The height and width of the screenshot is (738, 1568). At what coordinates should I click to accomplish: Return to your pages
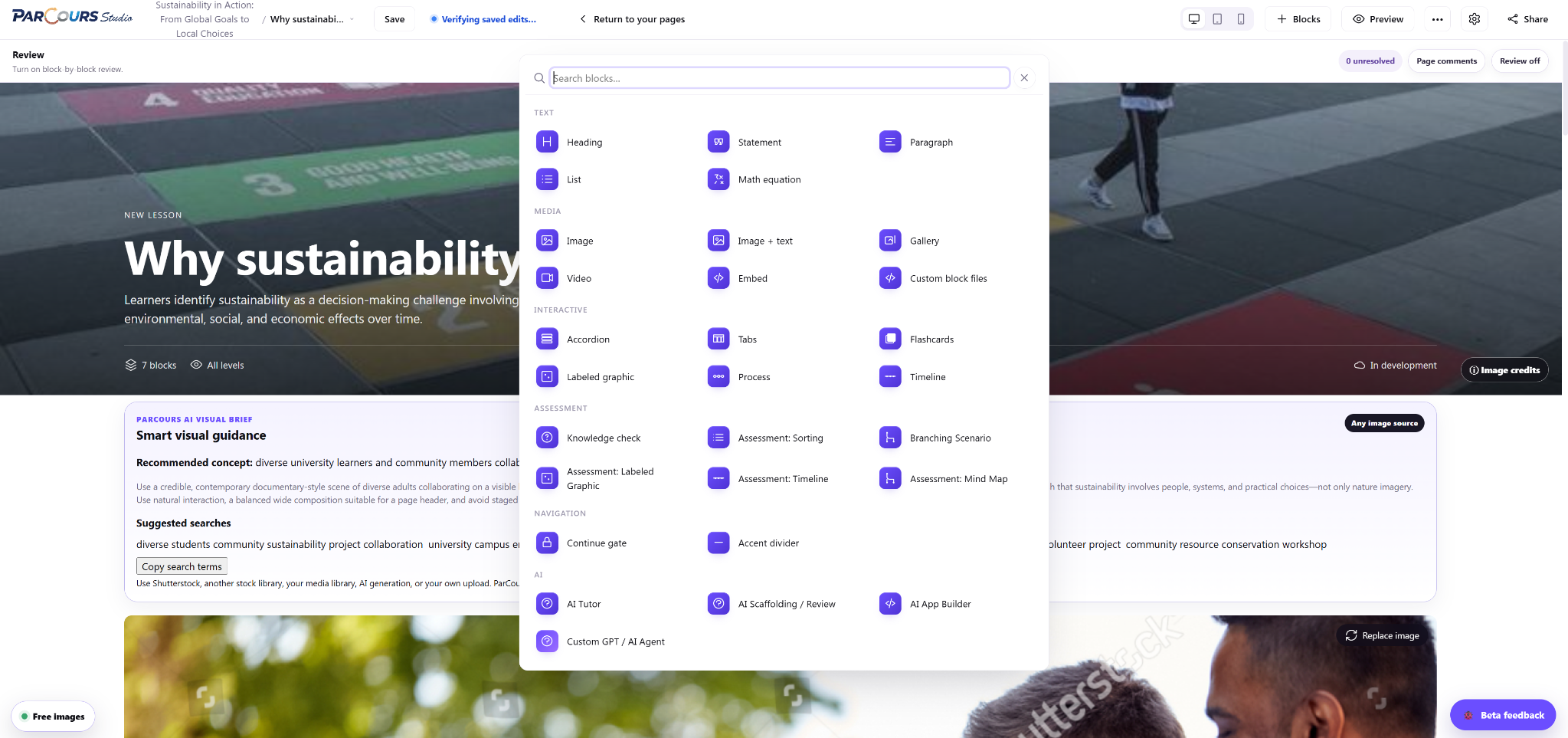click(632, 19)
